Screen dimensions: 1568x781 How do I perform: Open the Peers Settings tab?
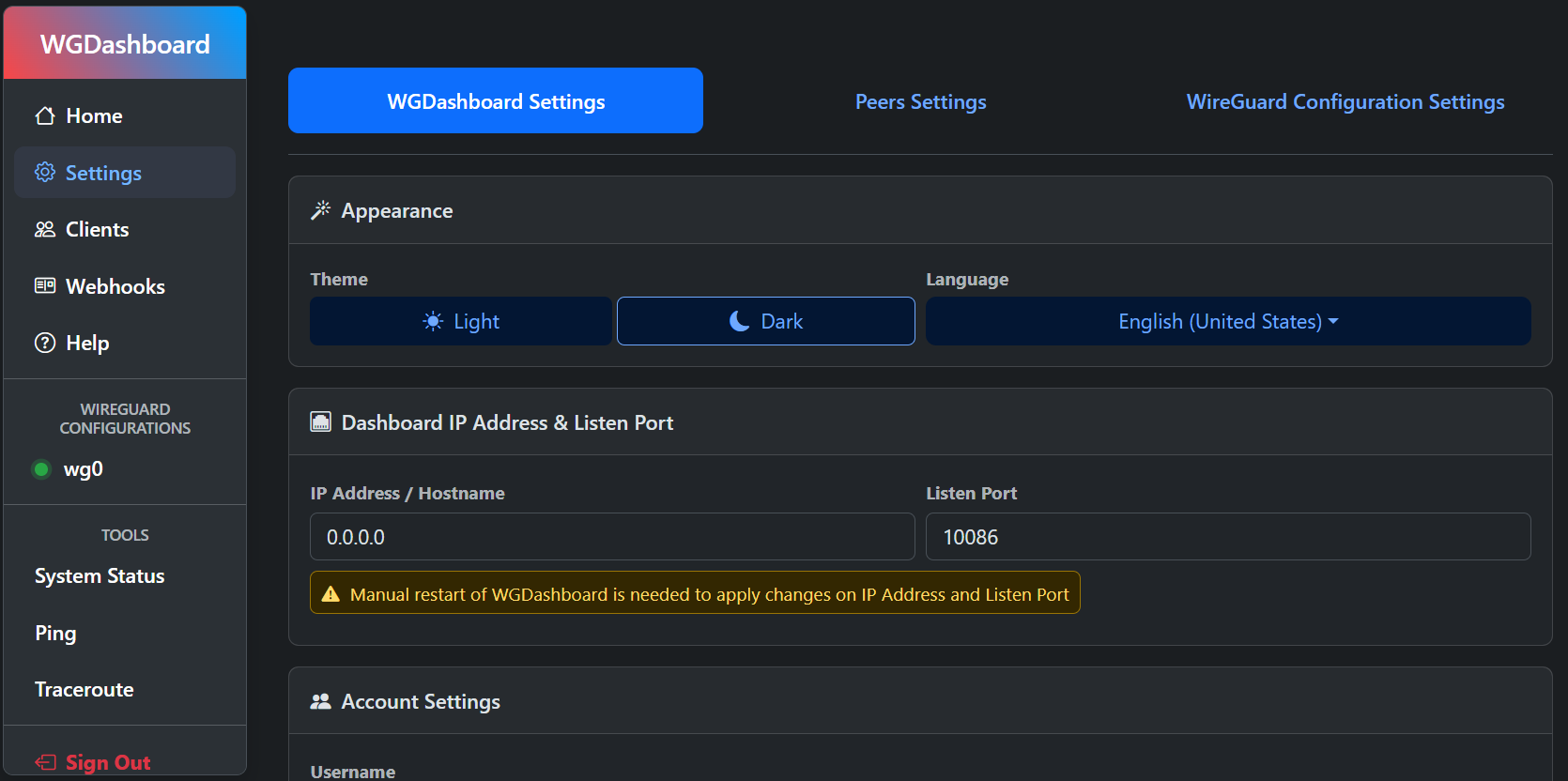[x=920, y=101]
